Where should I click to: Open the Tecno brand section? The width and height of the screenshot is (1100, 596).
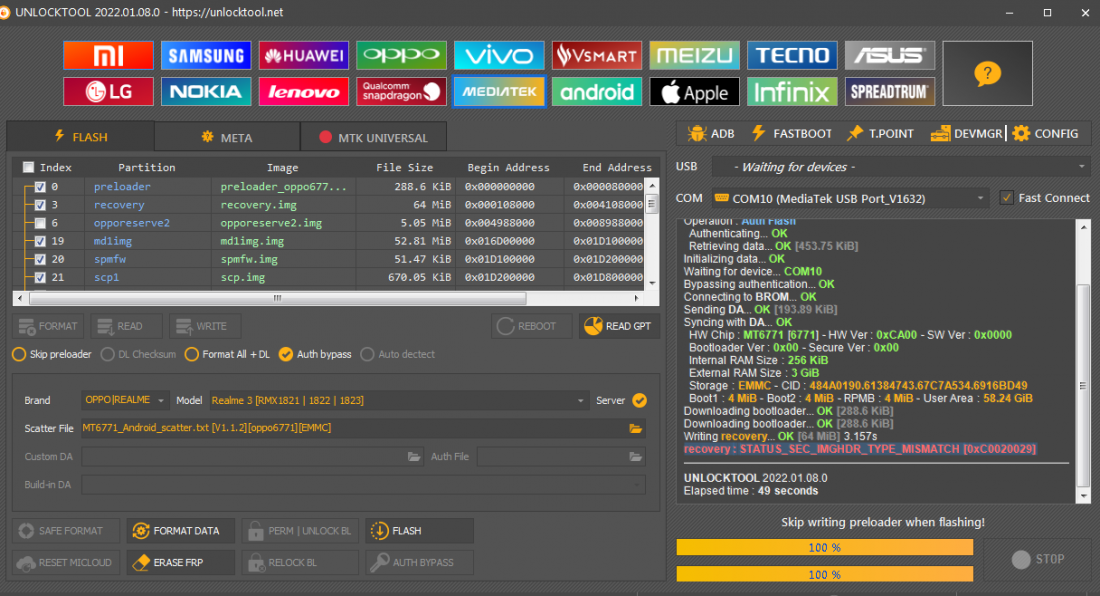tap(792, 55)
